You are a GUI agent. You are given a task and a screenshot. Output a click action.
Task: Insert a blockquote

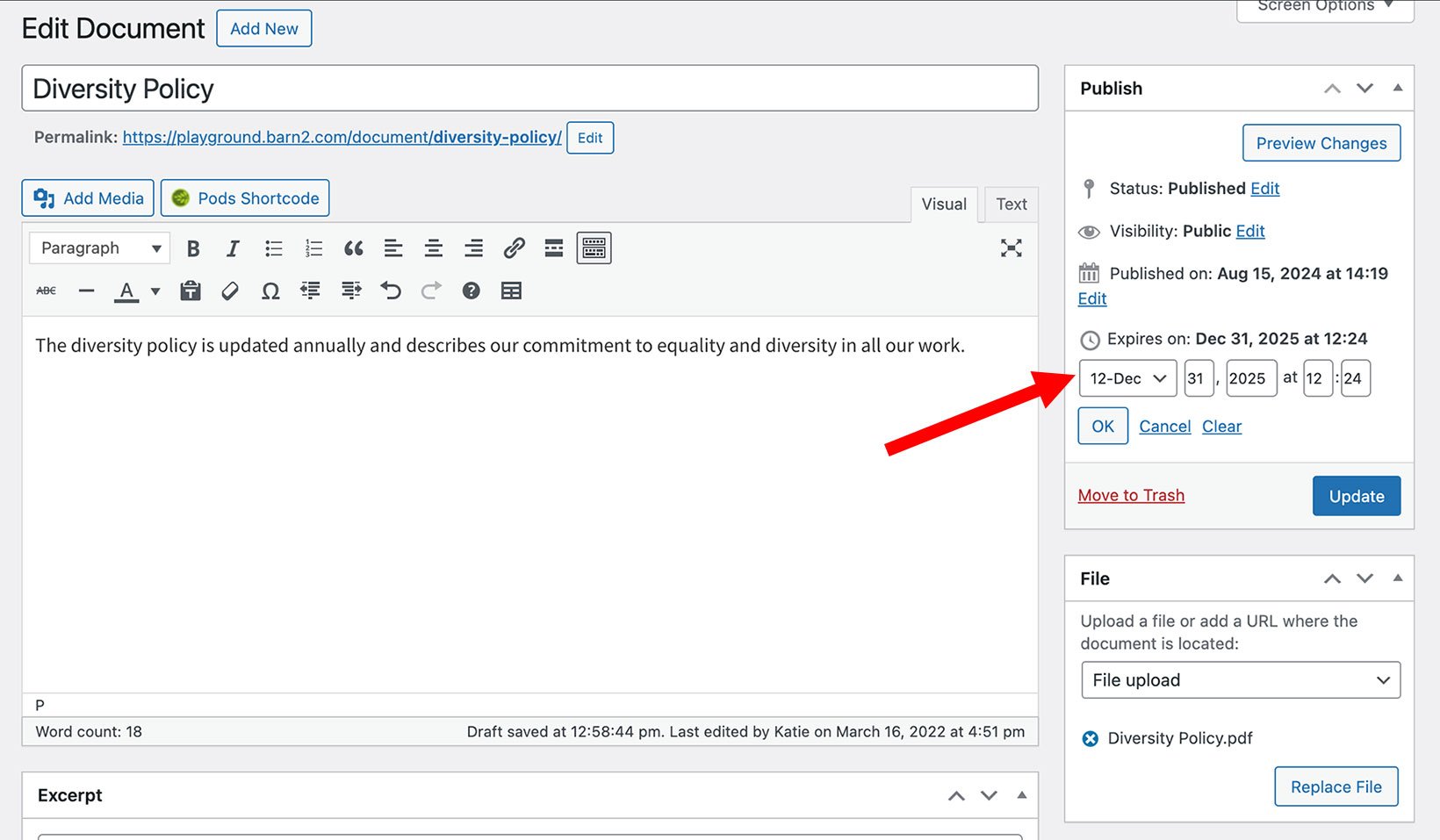coord(354,248)
